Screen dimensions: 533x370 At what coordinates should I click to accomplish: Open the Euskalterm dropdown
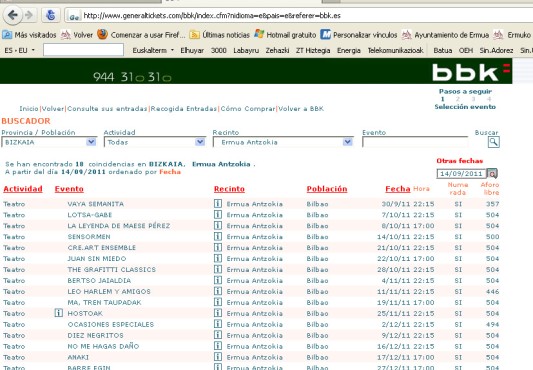tap(153, 50)
